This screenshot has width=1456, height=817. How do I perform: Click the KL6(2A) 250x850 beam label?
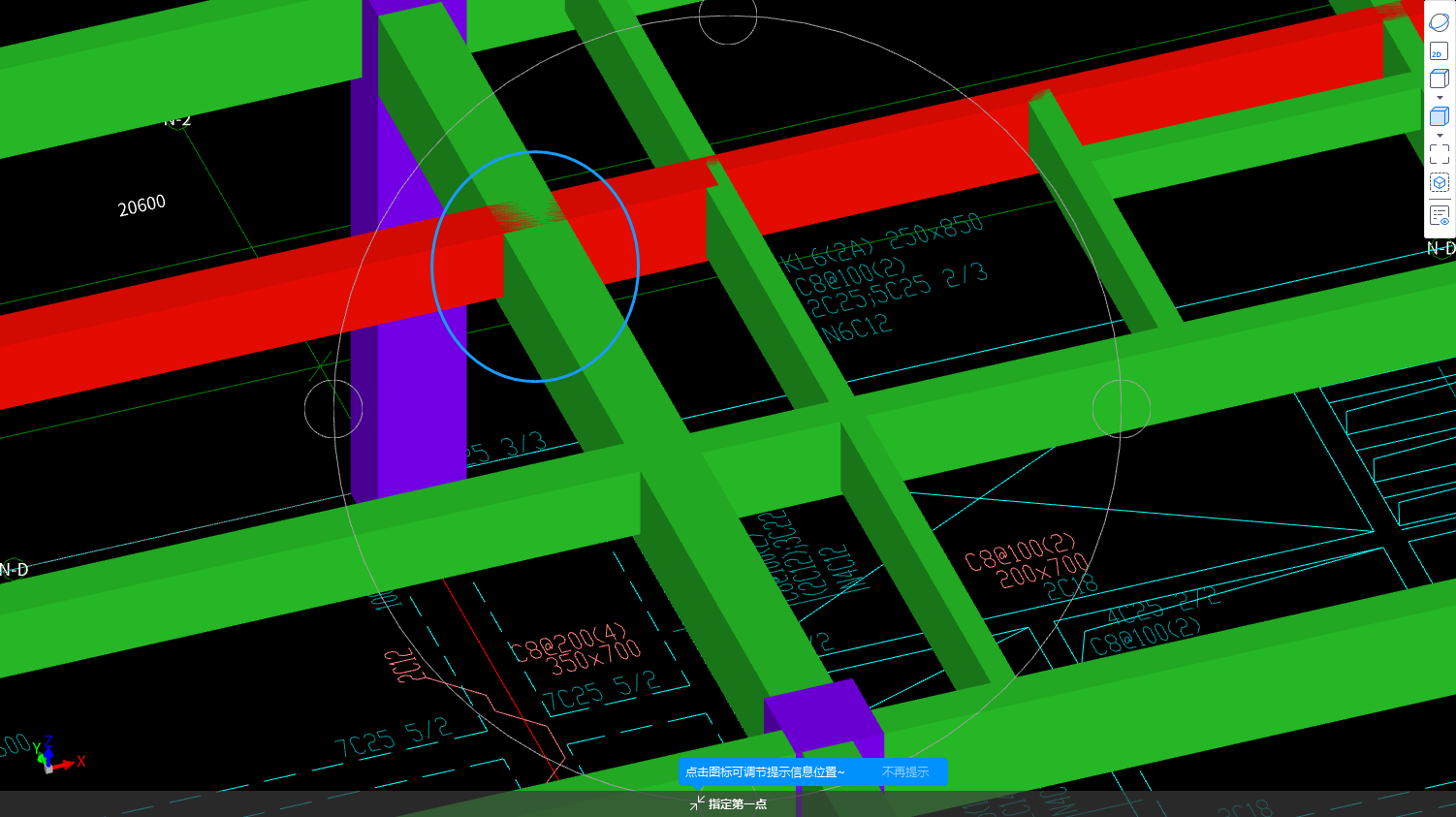tap(882, 242)
